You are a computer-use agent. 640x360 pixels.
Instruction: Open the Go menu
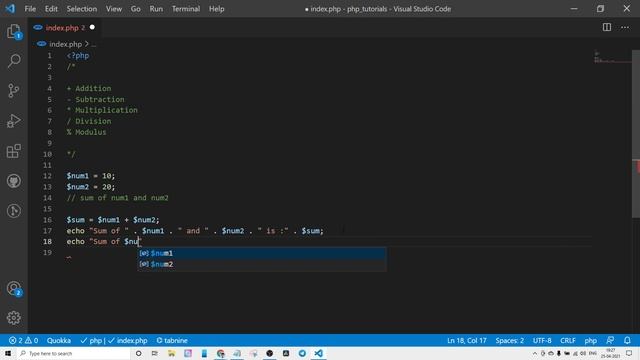coord(136,9)
